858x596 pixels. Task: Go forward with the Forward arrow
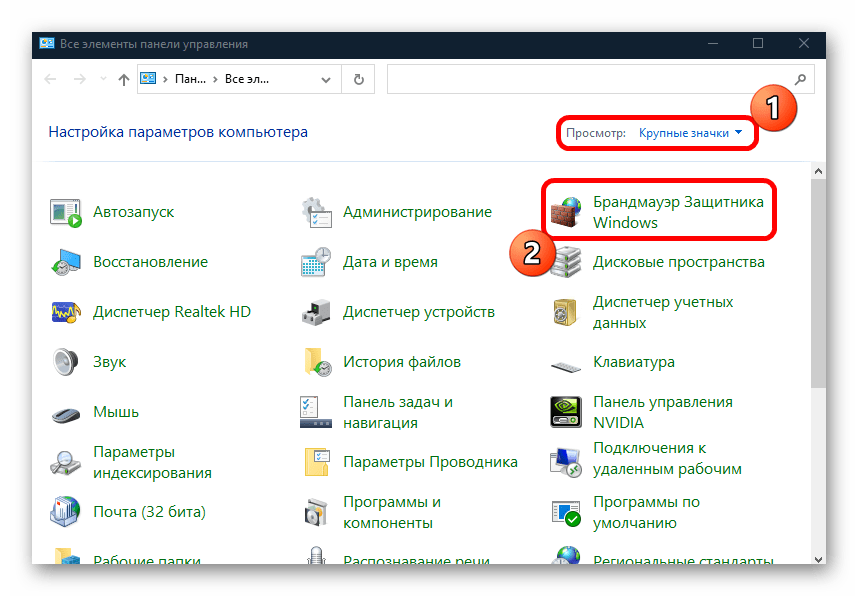coord(80,79)
